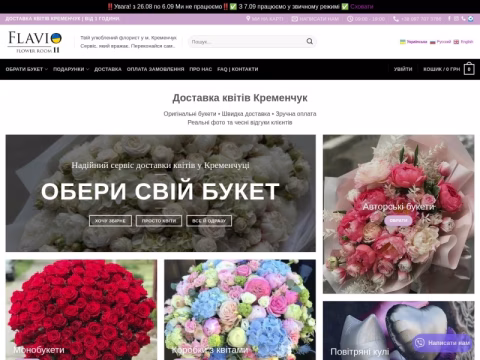Expand the 'Подарунки' menu

coord(71,69)
